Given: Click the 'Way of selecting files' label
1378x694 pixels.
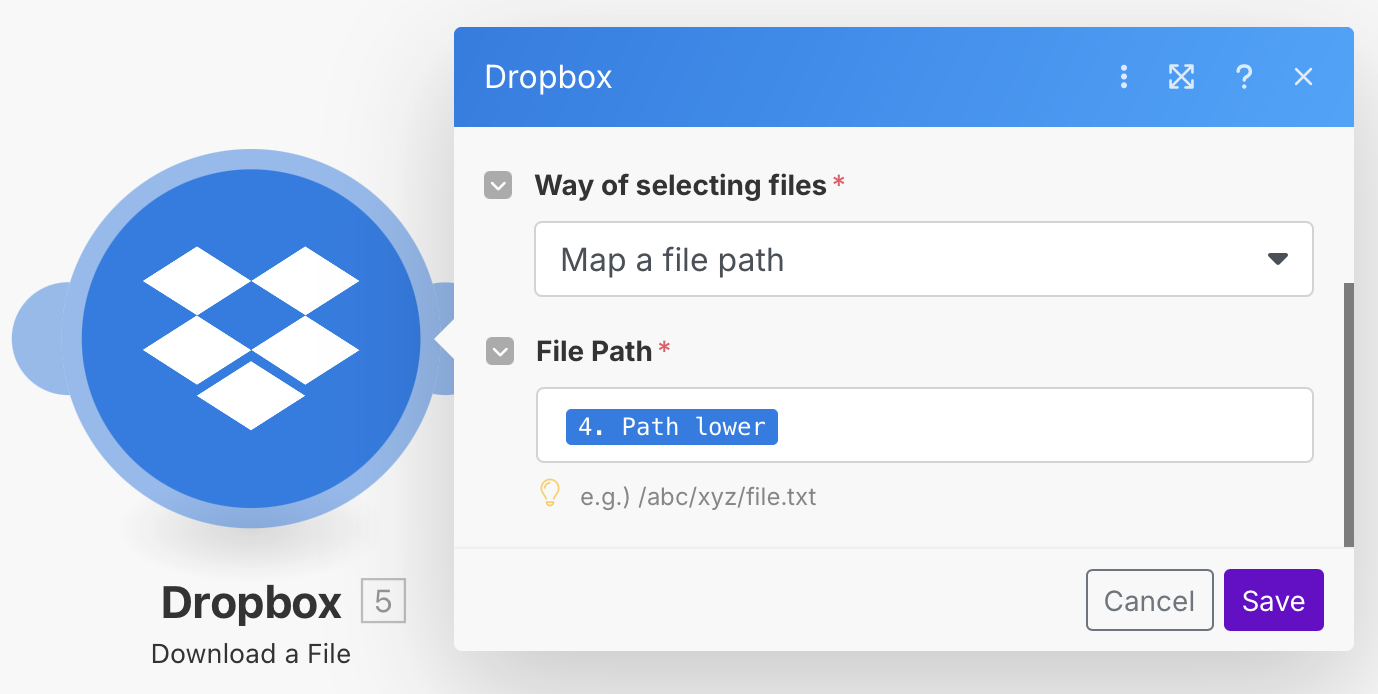Looking at the screenshot, I should click(x=681, y=185).
